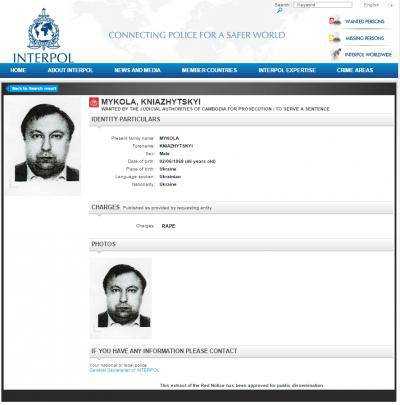This screenshot has height=405, width=400.
Task: Click the Wanted Persons icon
Action: point(335,21)
